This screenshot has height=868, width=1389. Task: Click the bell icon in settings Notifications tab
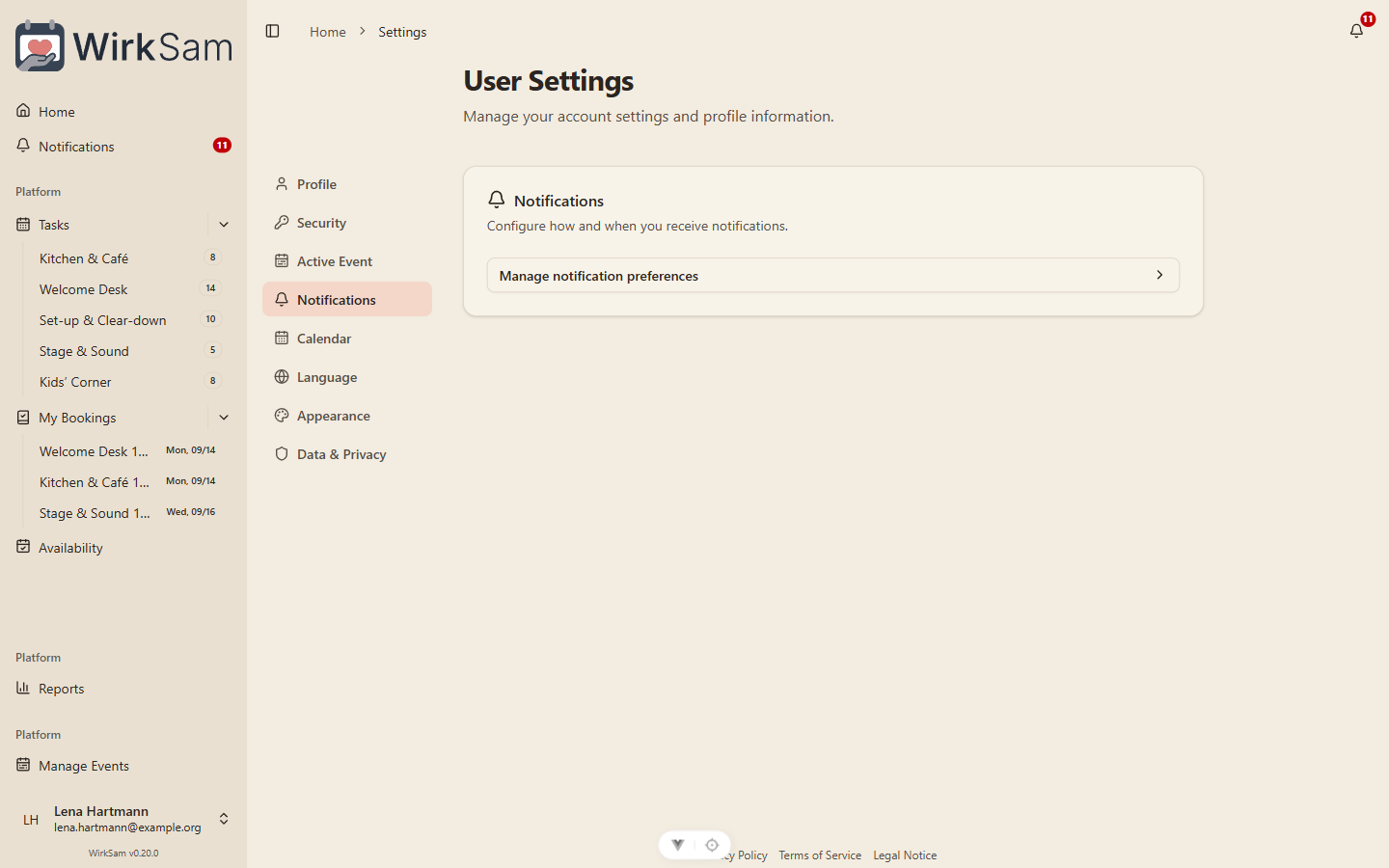(x=282, y=299)
